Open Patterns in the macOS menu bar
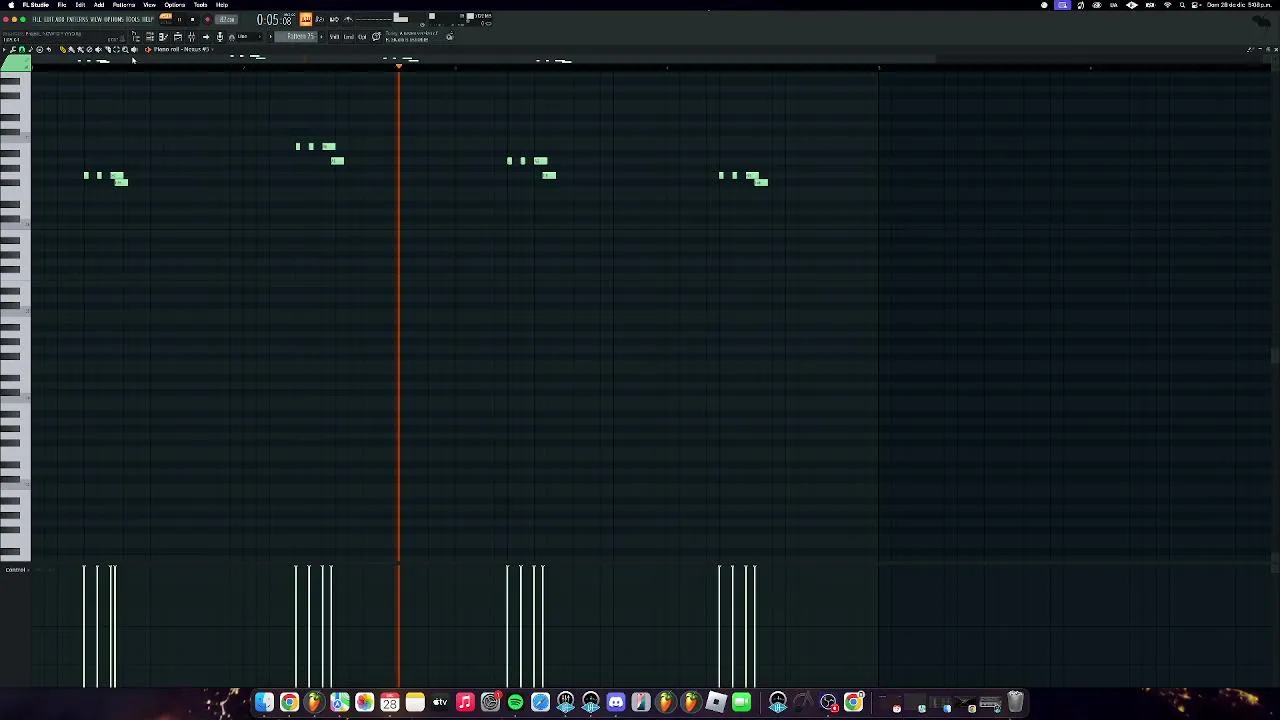This screenshot has width=1280, height=720. 124,5
